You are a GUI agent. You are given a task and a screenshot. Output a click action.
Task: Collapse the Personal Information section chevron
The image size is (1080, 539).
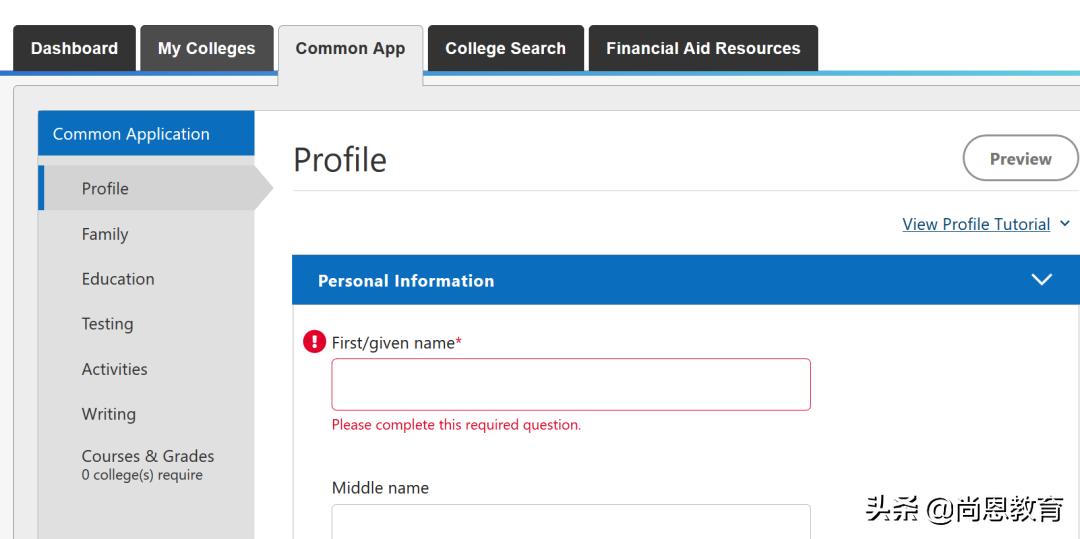point(1041,280)
